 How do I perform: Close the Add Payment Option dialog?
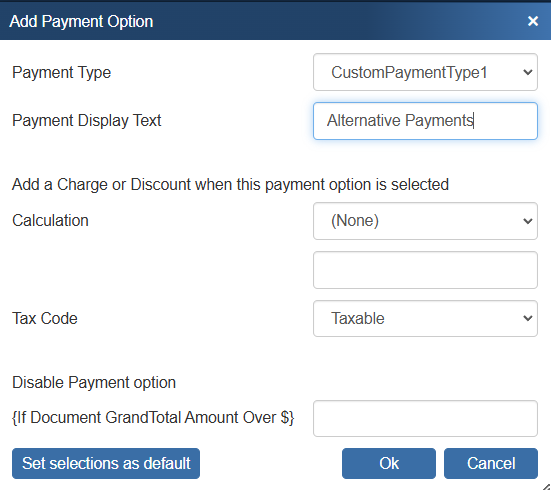[533, 21]
